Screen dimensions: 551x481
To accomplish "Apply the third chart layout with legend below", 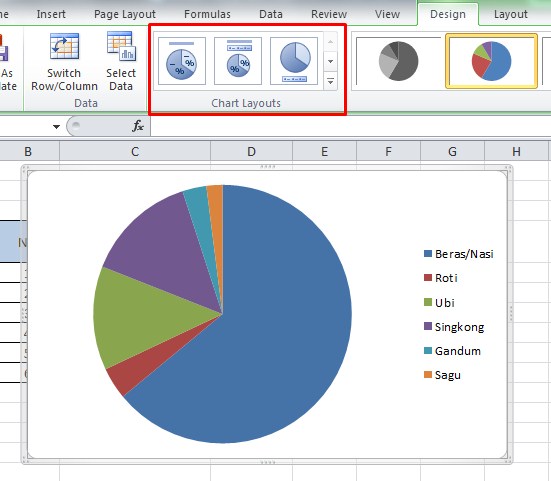I will (x=294, y=61).
